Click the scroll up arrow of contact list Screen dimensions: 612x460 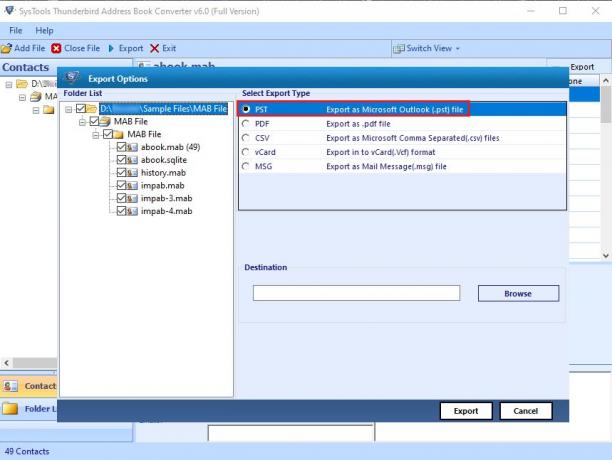(606, 81)
